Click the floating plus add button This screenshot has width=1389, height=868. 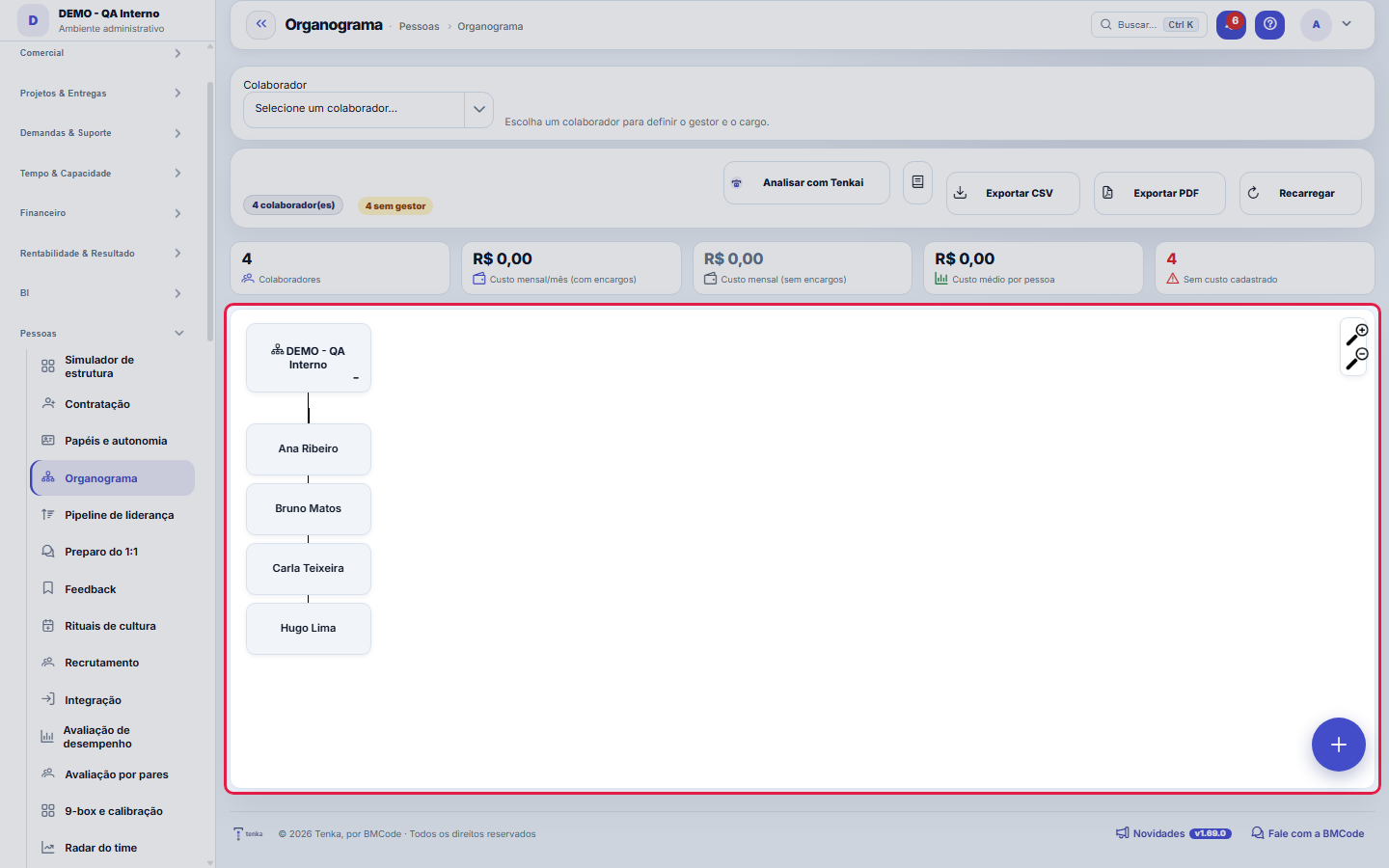click(1338, 745)
